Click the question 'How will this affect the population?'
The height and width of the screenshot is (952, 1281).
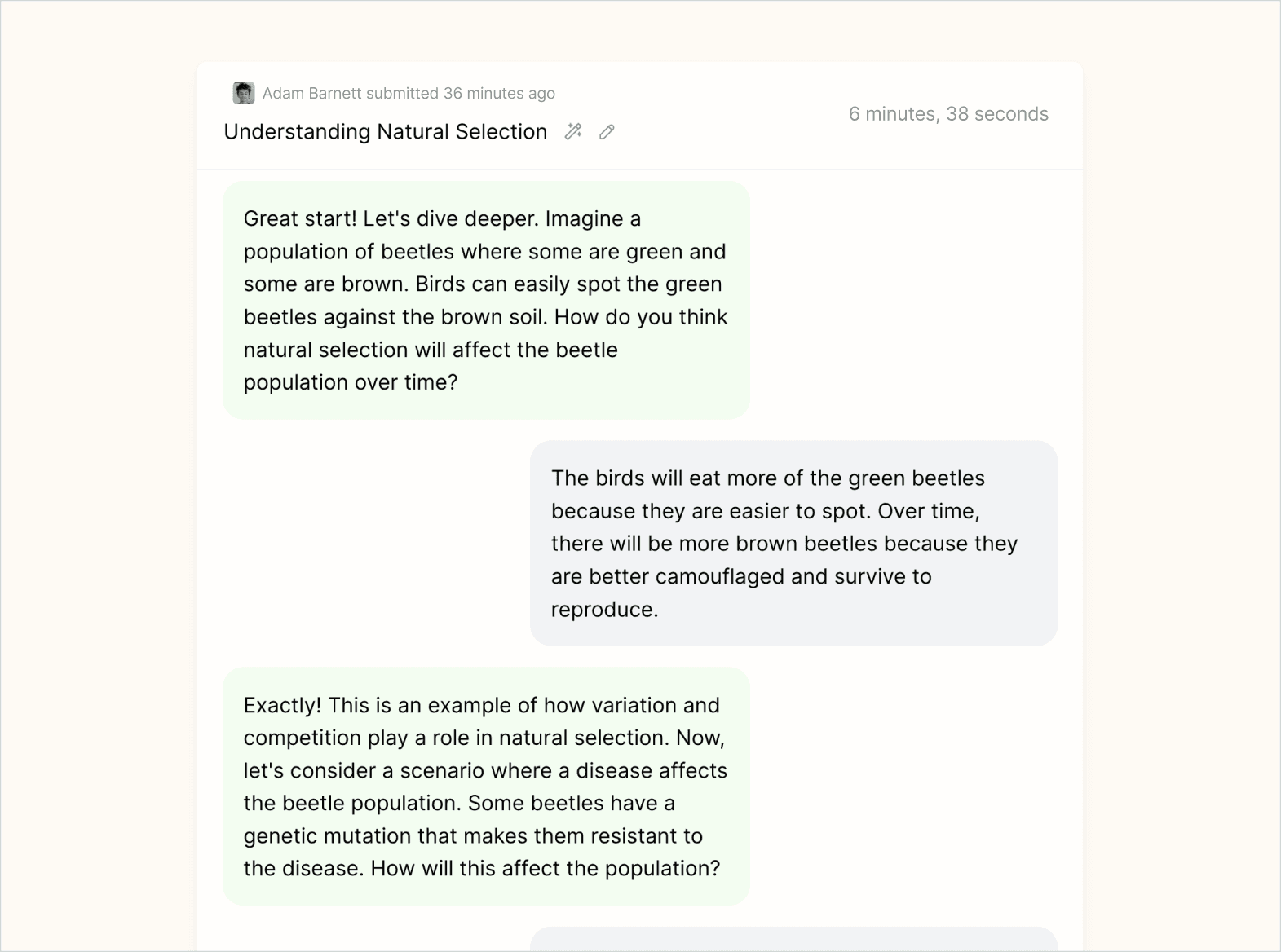coord(546,868)
